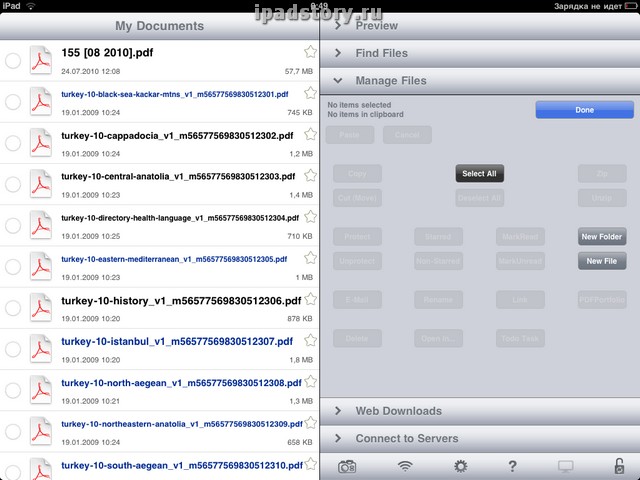Tap PDF icon of turkey-10-history file

coord(41,308)
